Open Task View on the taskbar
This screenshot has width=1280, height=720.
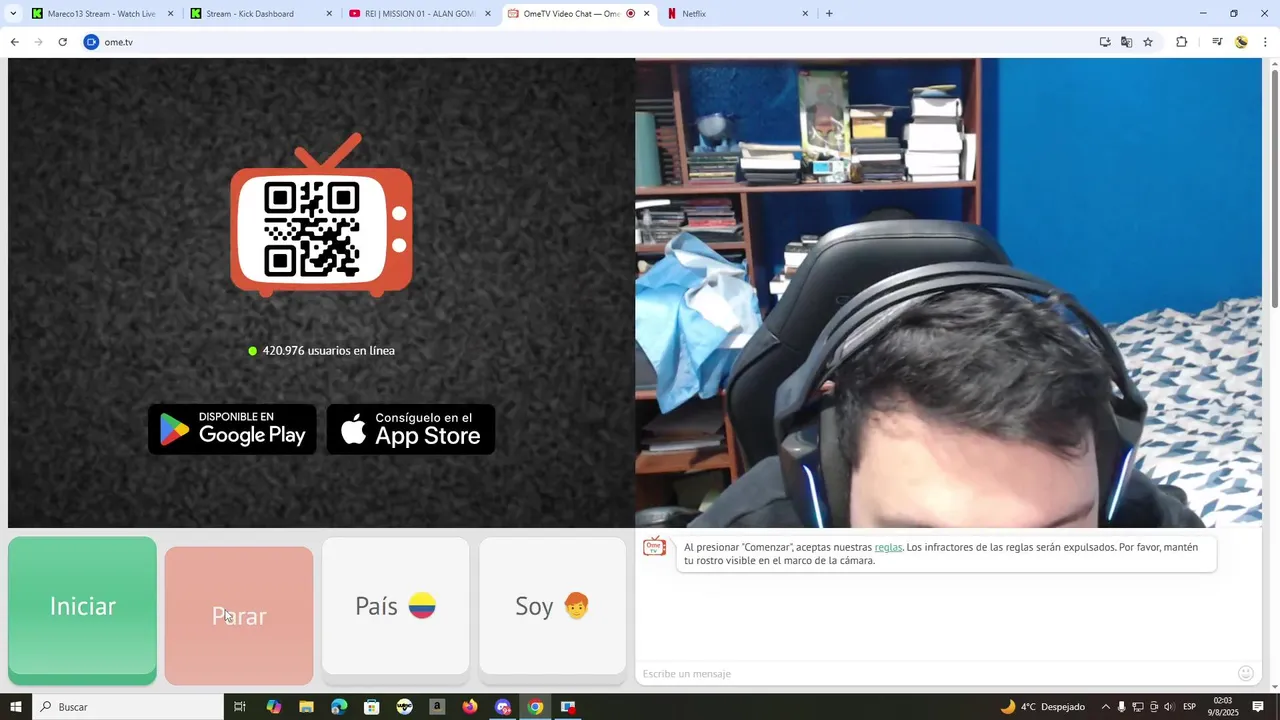(240, 707)
